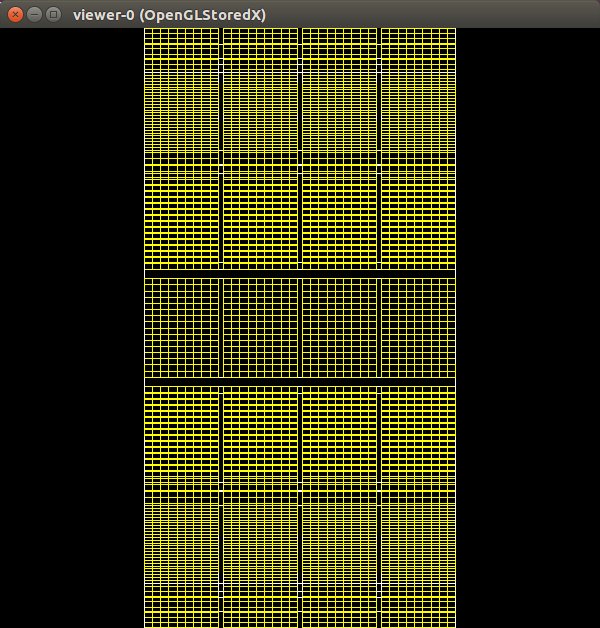Image resolution: width=600 pixels, height=628 pixels.
Task: Close the viewer-0 window
Action: click(15, 15)
